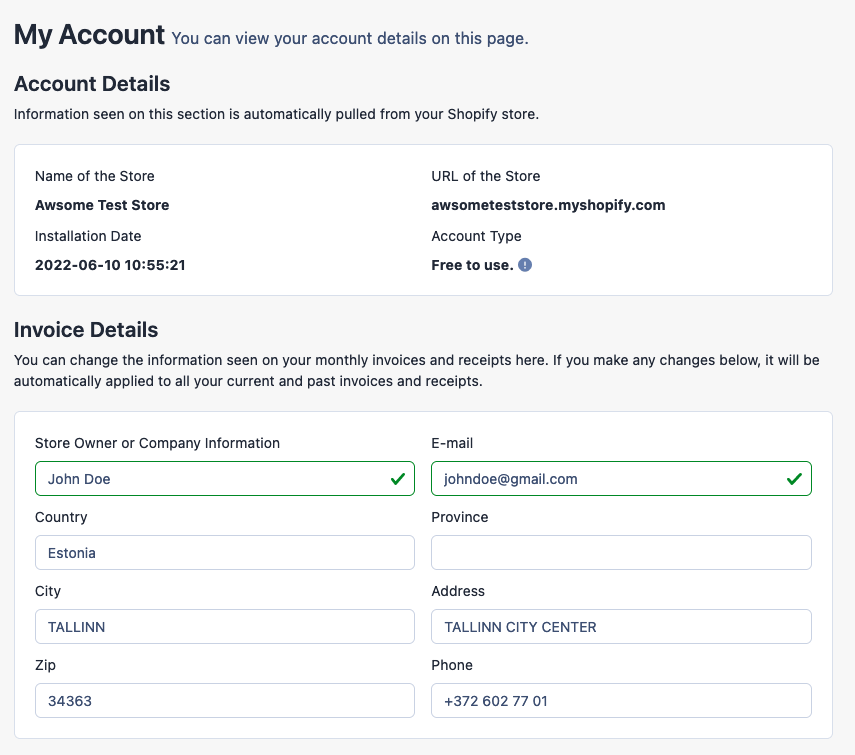855x755 pixels.
Task: Click into the empty Province field
Action: (621, 553)
